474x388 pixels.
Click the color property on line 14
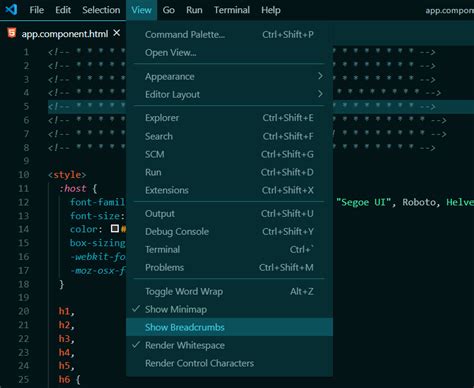83,229
